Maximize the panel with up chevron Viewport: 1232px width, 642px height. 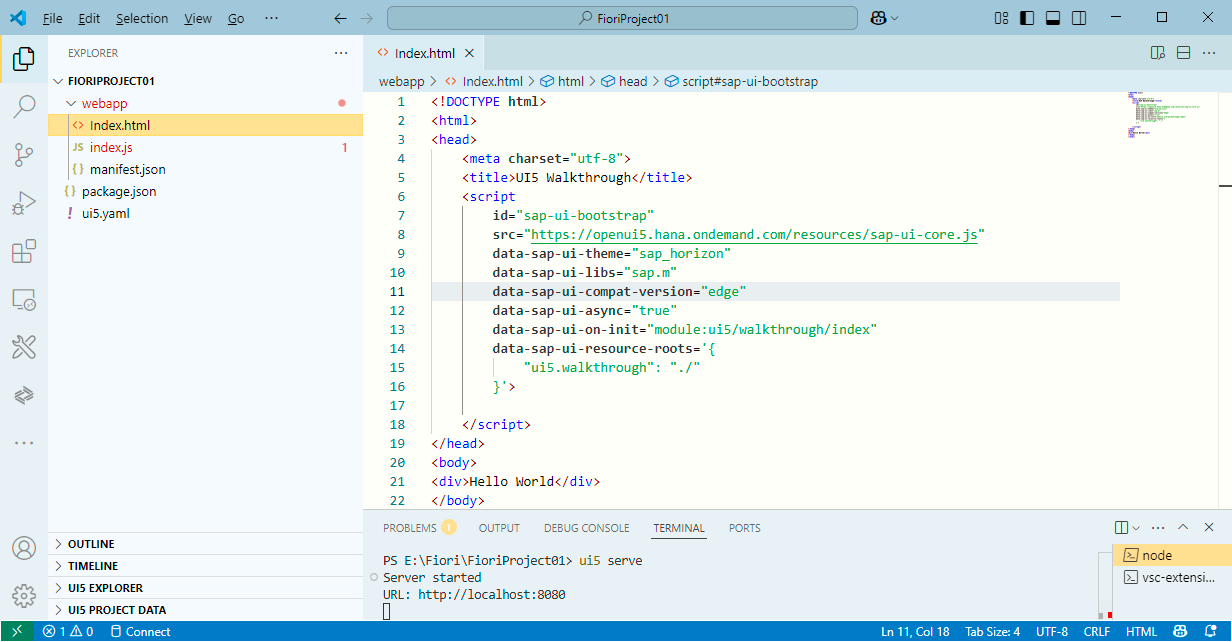click(x=1184, y=527)
